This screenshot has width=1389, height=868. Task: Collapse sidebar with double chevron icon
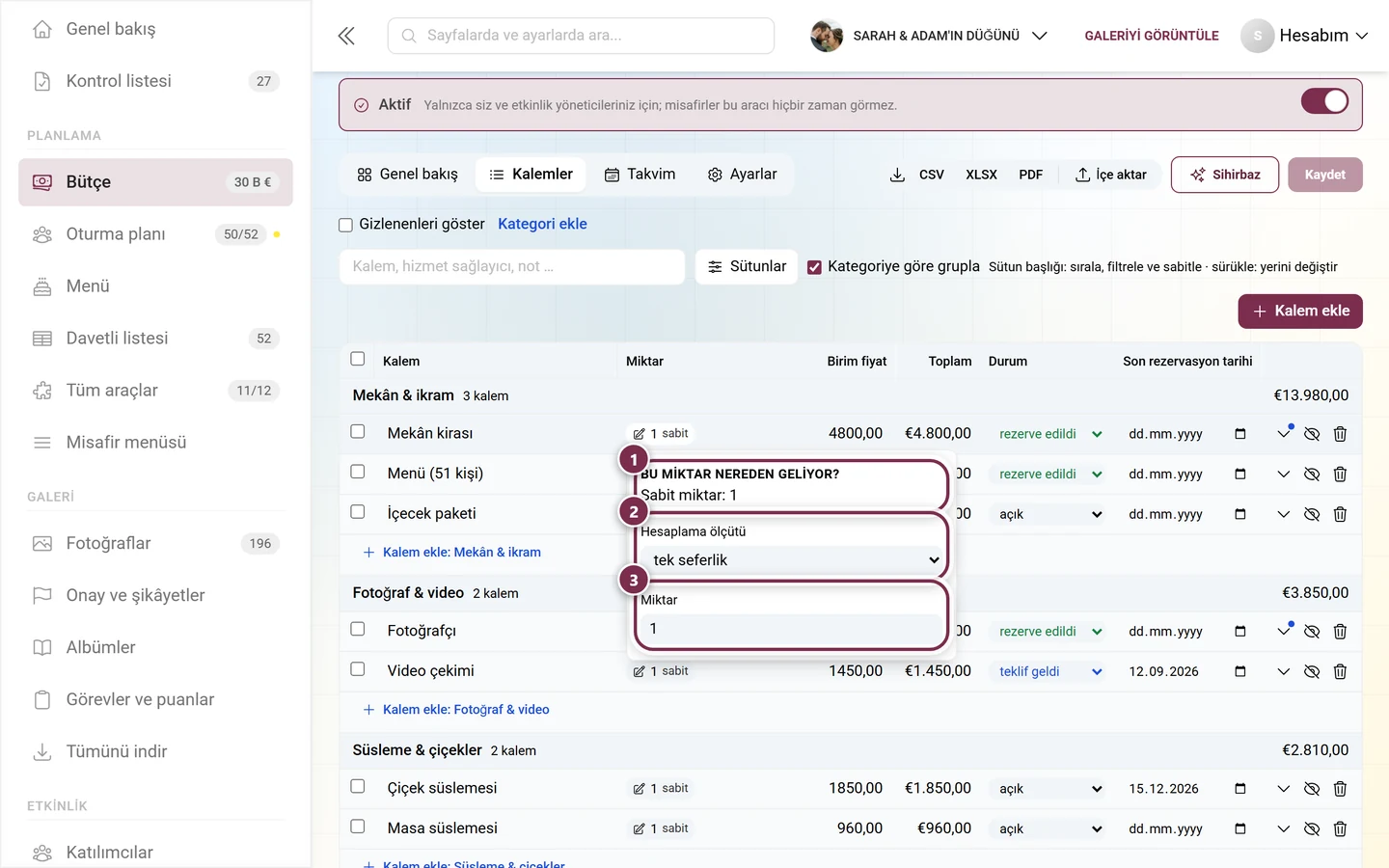[x=346, y=36]
